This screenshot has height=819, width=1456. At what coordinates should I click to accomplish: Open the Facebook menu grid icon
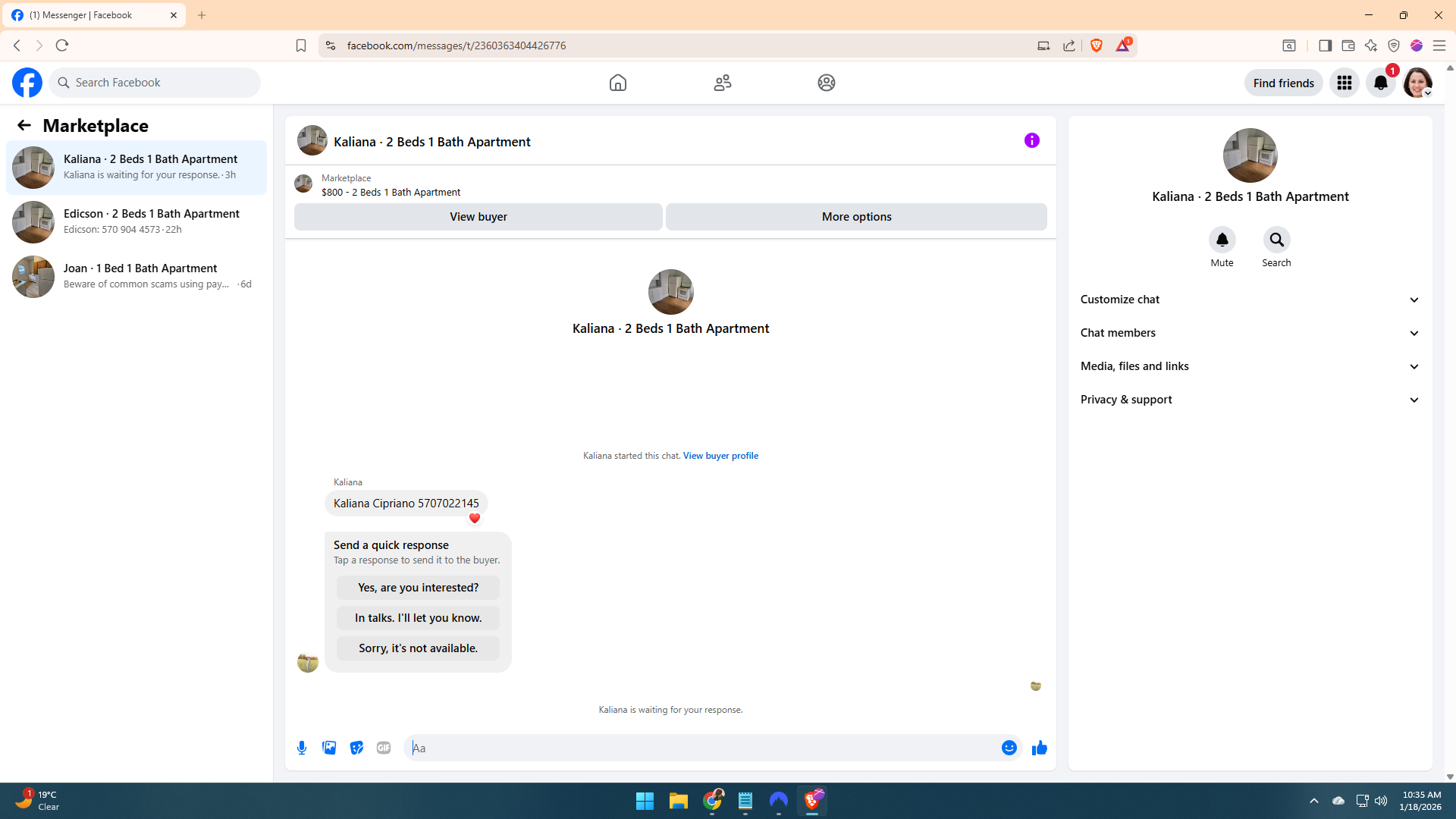tap(1344, 83)
